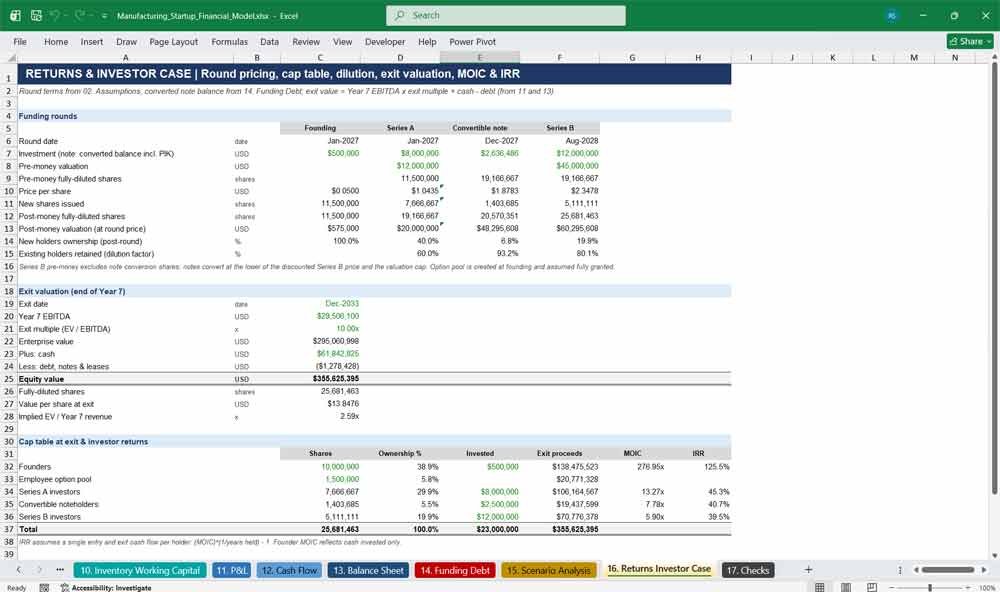Open the Draw ribbon tab
The image size is (1000, 592).
pyautogui.click(x=126, y=41)
